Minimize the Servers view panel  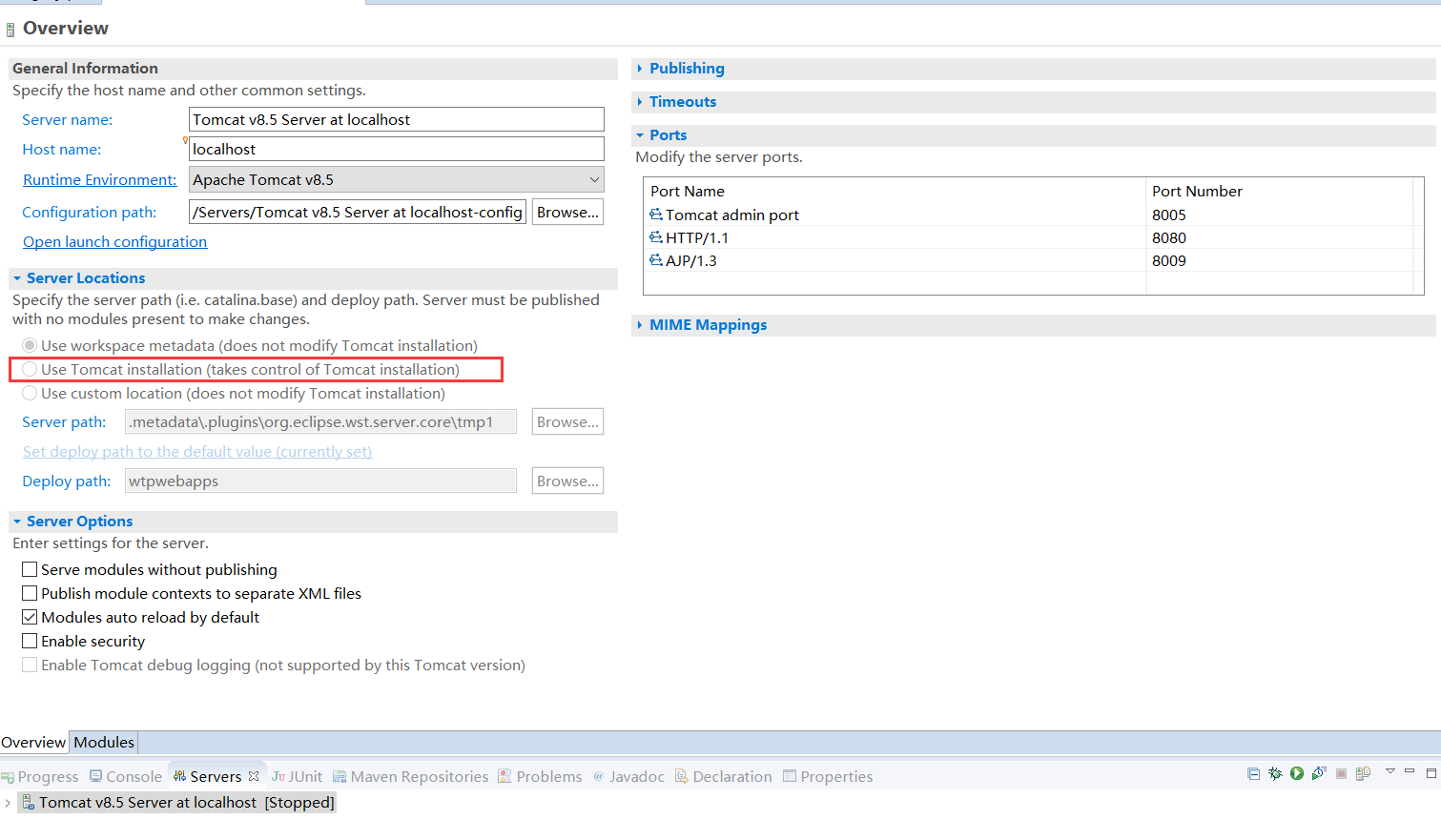pos(1410,771)
